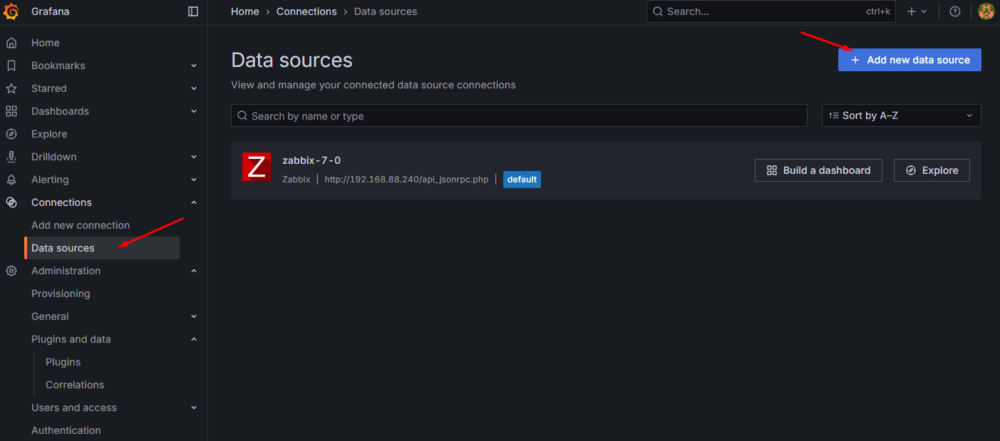1000x441 pixels.
Task: Open the plus new-item dropdown in header
Action: point(916,11)
